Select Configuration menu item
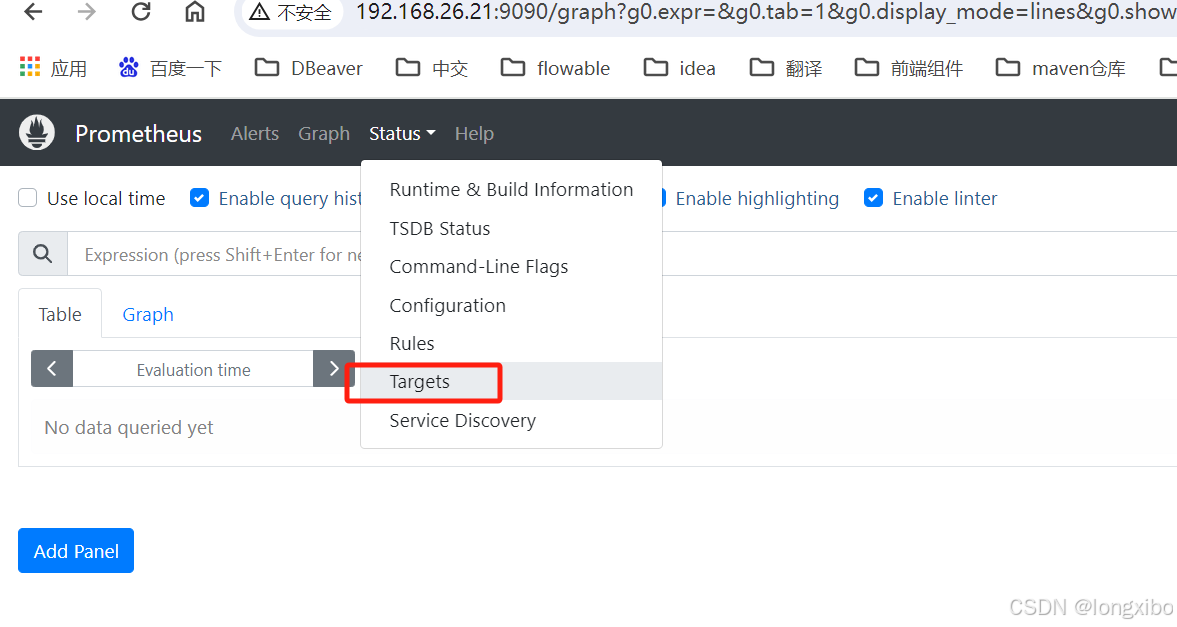 511,306
